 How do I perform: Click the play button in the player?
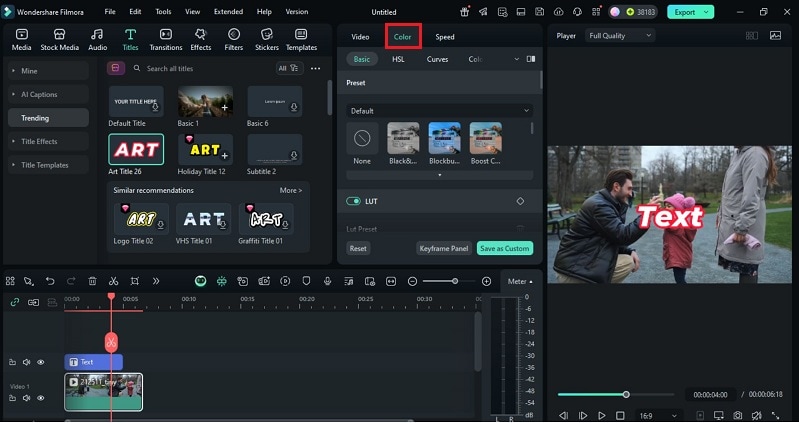(x=601, y=415)
